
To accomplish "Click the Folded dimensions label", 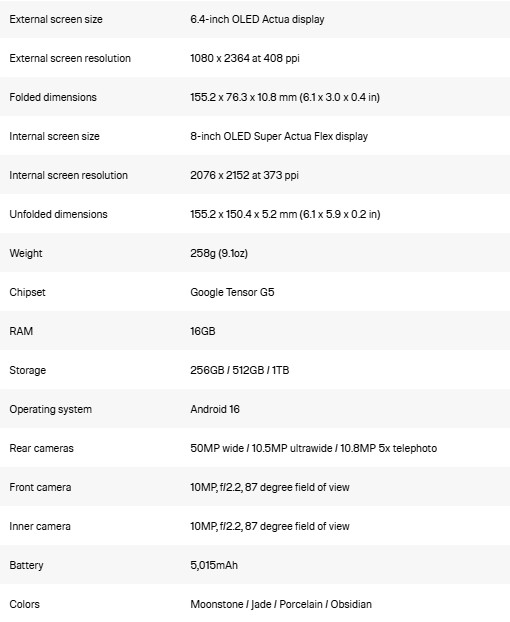I will [x=53, y=97].
